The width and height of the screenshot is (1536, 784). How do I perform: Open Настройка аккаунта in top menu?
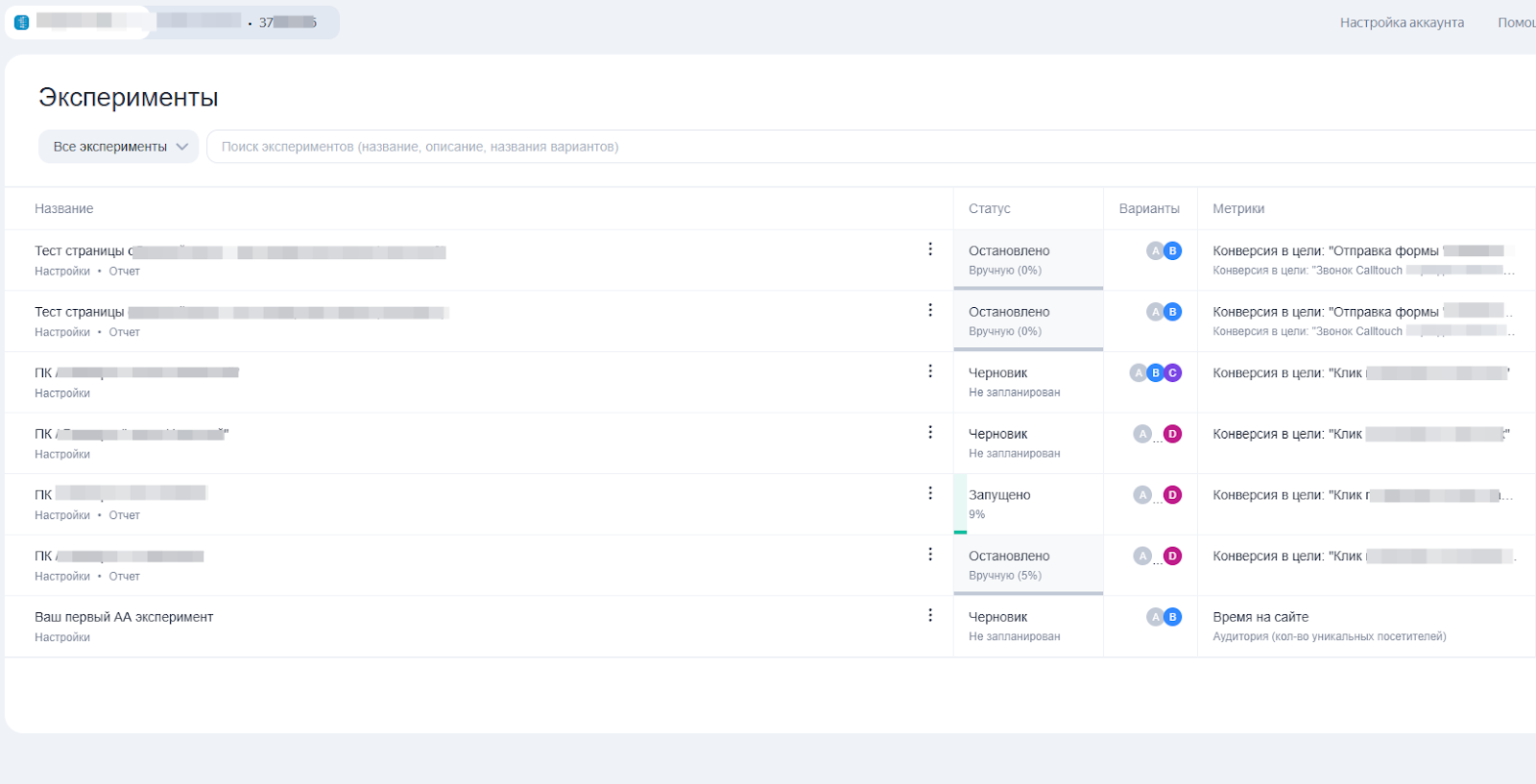(1402, 23)
